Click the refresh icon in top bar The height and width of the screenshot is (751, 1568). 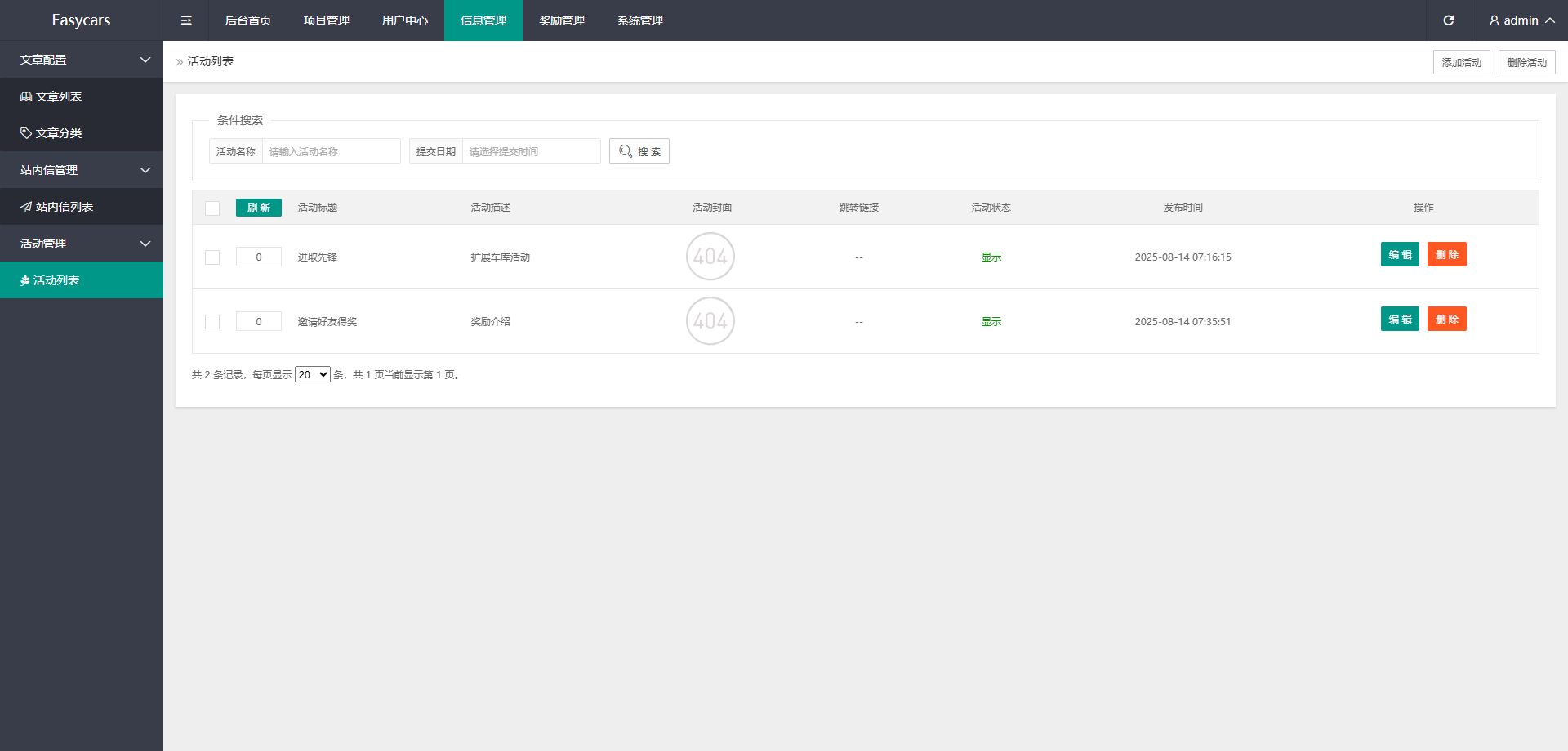click(1449, 20)
